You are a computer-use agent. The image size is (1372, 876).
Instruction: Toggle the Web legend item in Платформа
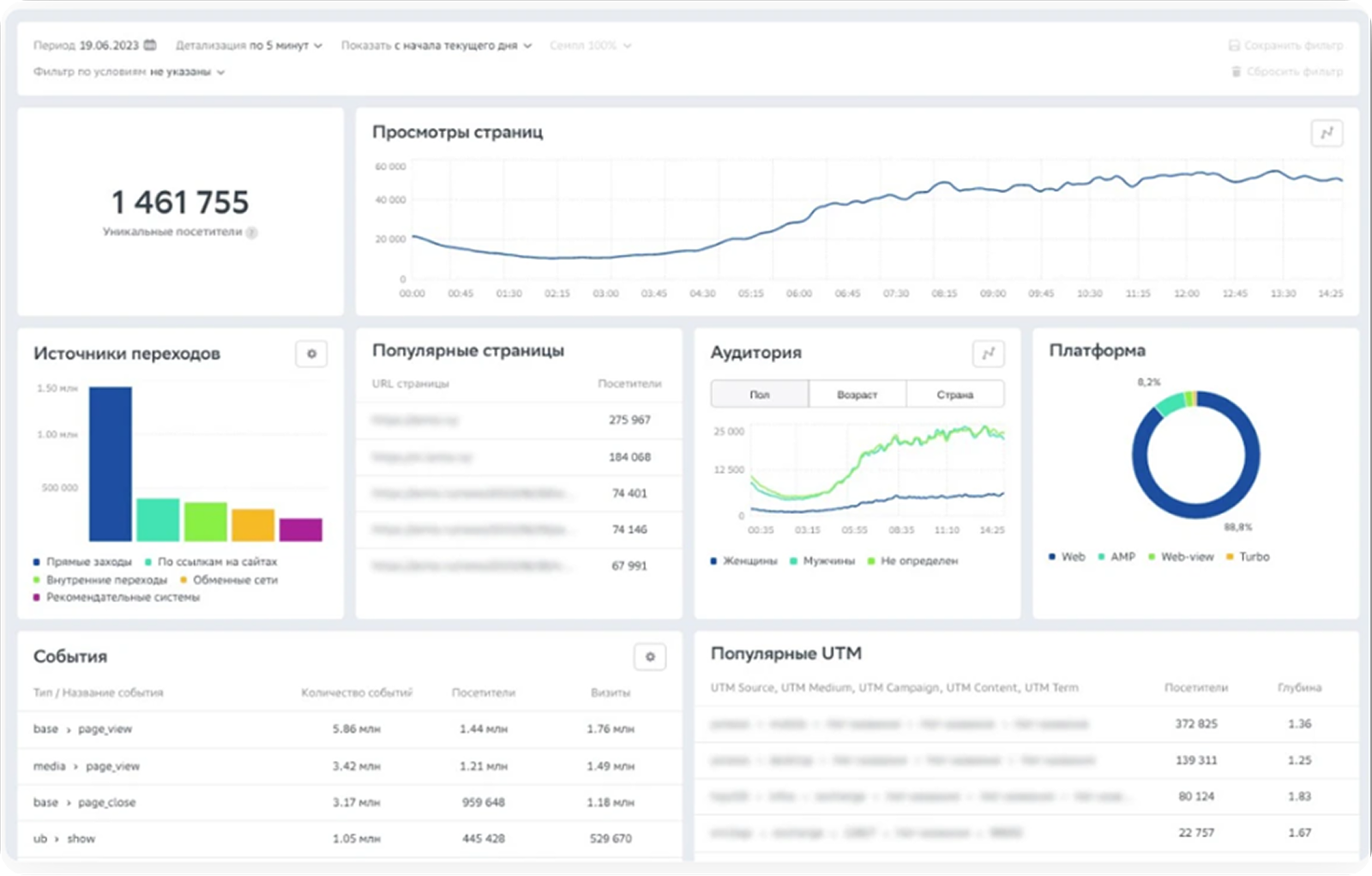pos(1067,557)
